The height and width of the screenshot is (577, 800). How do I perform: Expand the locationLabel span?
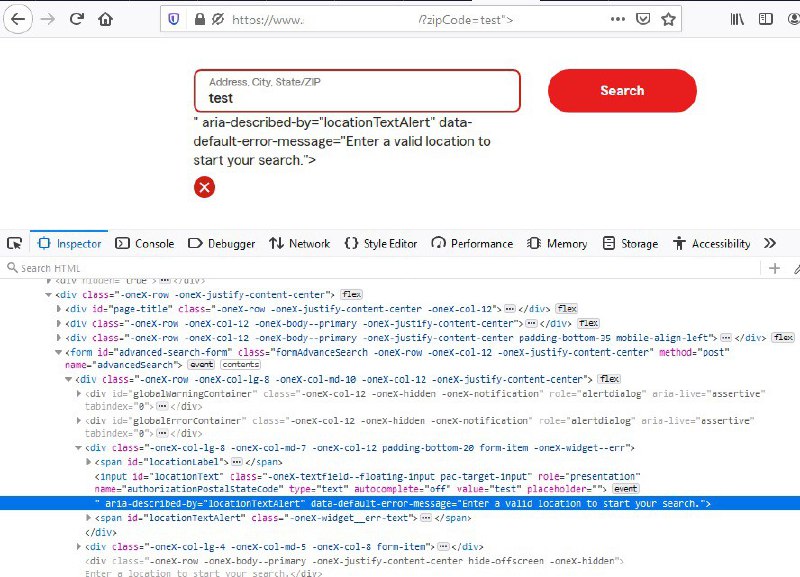88,462
